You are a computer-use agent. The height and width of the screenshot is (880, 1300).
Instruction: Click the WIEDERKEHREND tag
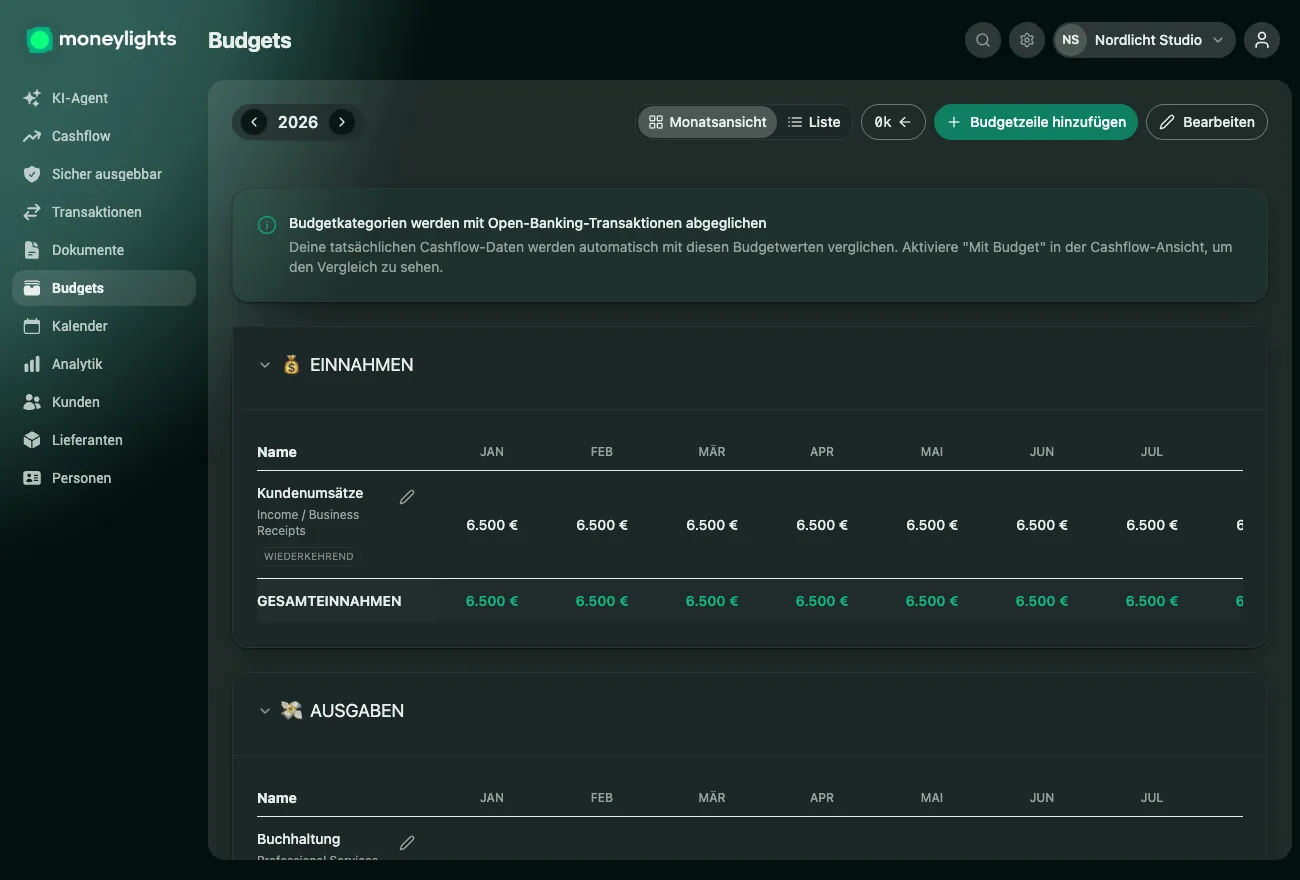click(x=309, y=556)
